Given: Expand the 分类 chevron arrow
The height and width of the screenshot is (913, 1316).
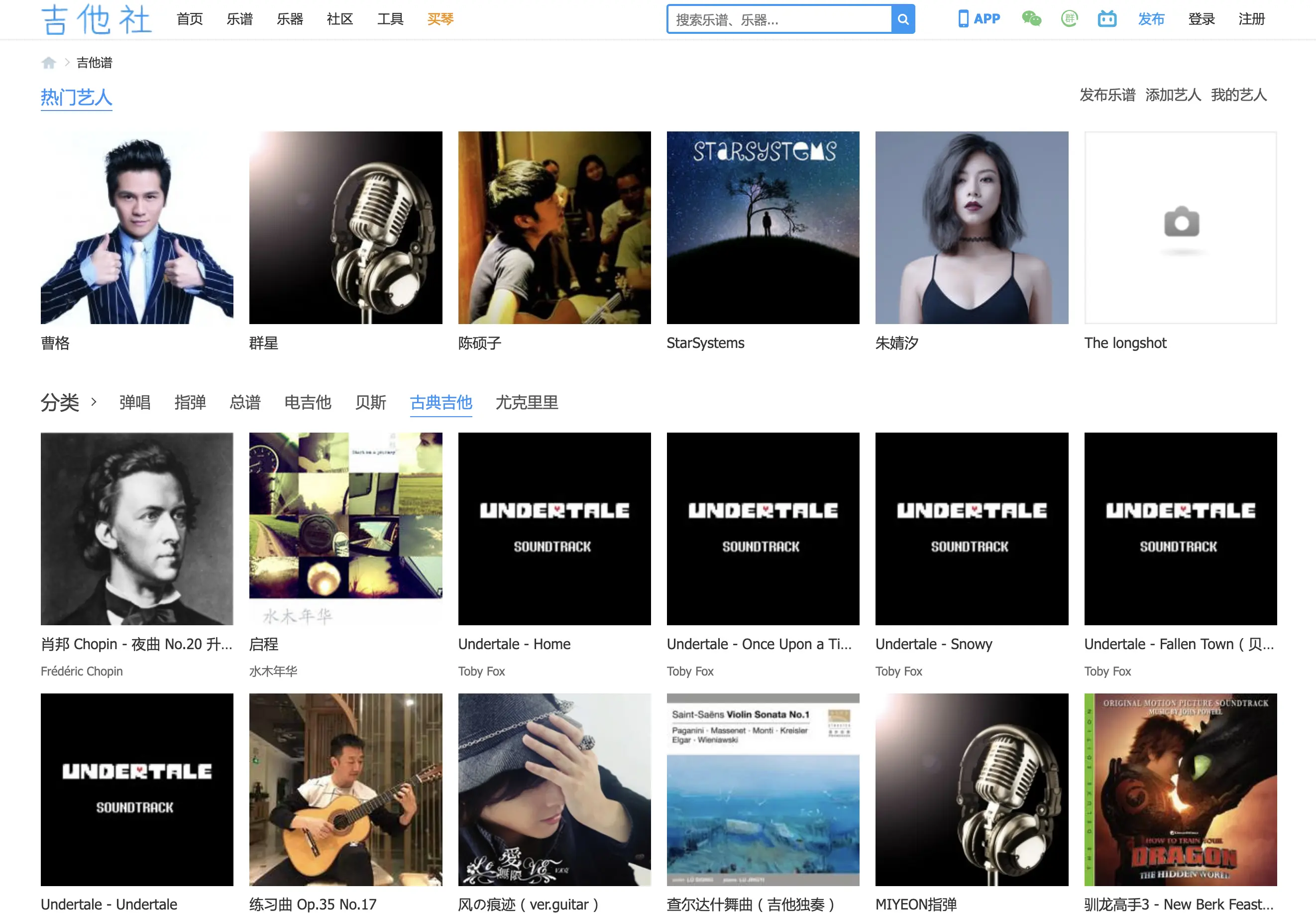Looking at the screenshot, I should click(x=94, y=402).
